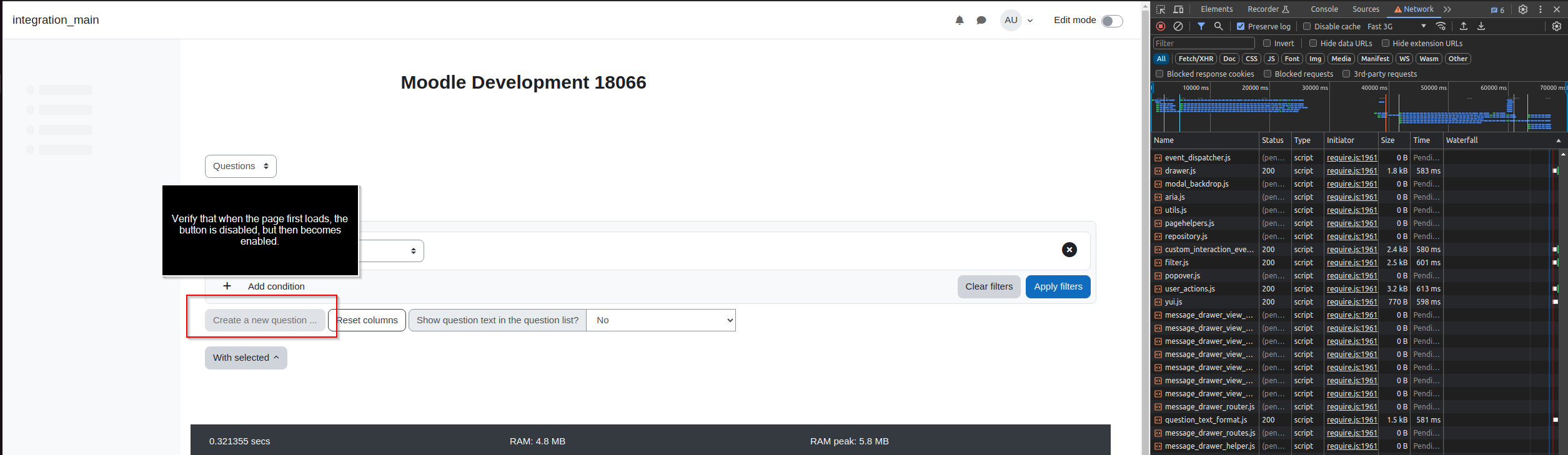Screen dimensions: 1568x455
Task: Select the Network tab
Action: (x=1414, y=9)
